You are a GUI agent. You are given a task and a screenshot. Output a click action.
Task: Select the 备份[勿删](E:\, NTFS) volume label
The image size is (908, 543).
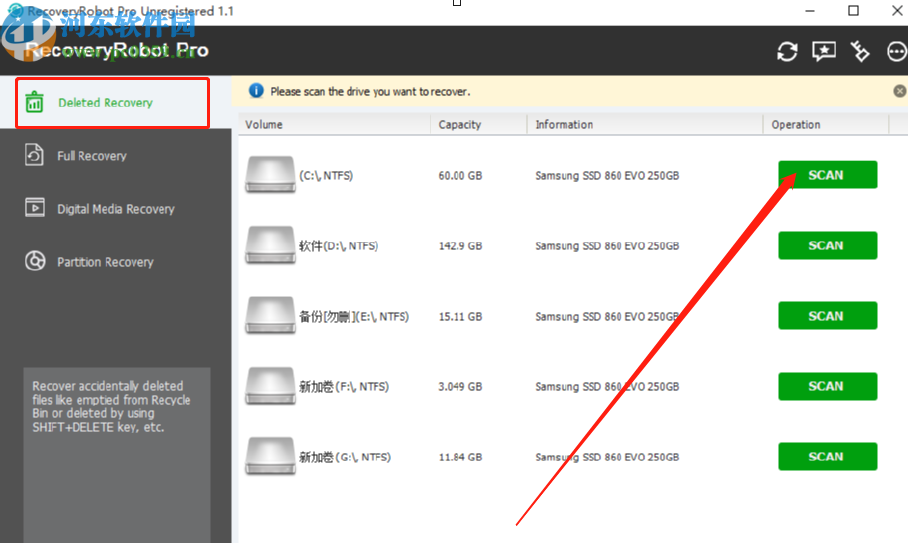[354, 317]
